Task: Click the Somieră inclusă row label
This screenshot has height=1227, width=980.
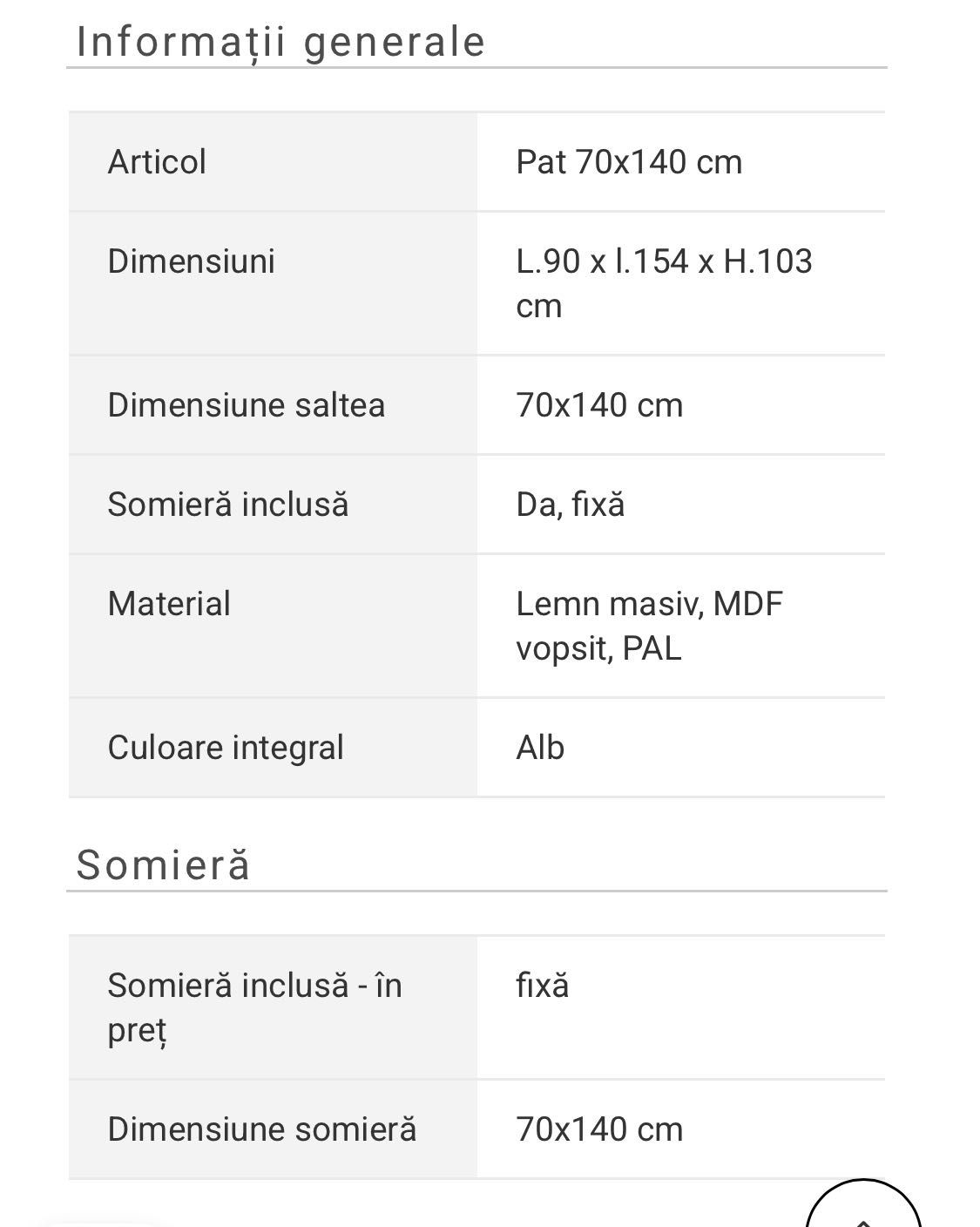Action: coord(228,505)
